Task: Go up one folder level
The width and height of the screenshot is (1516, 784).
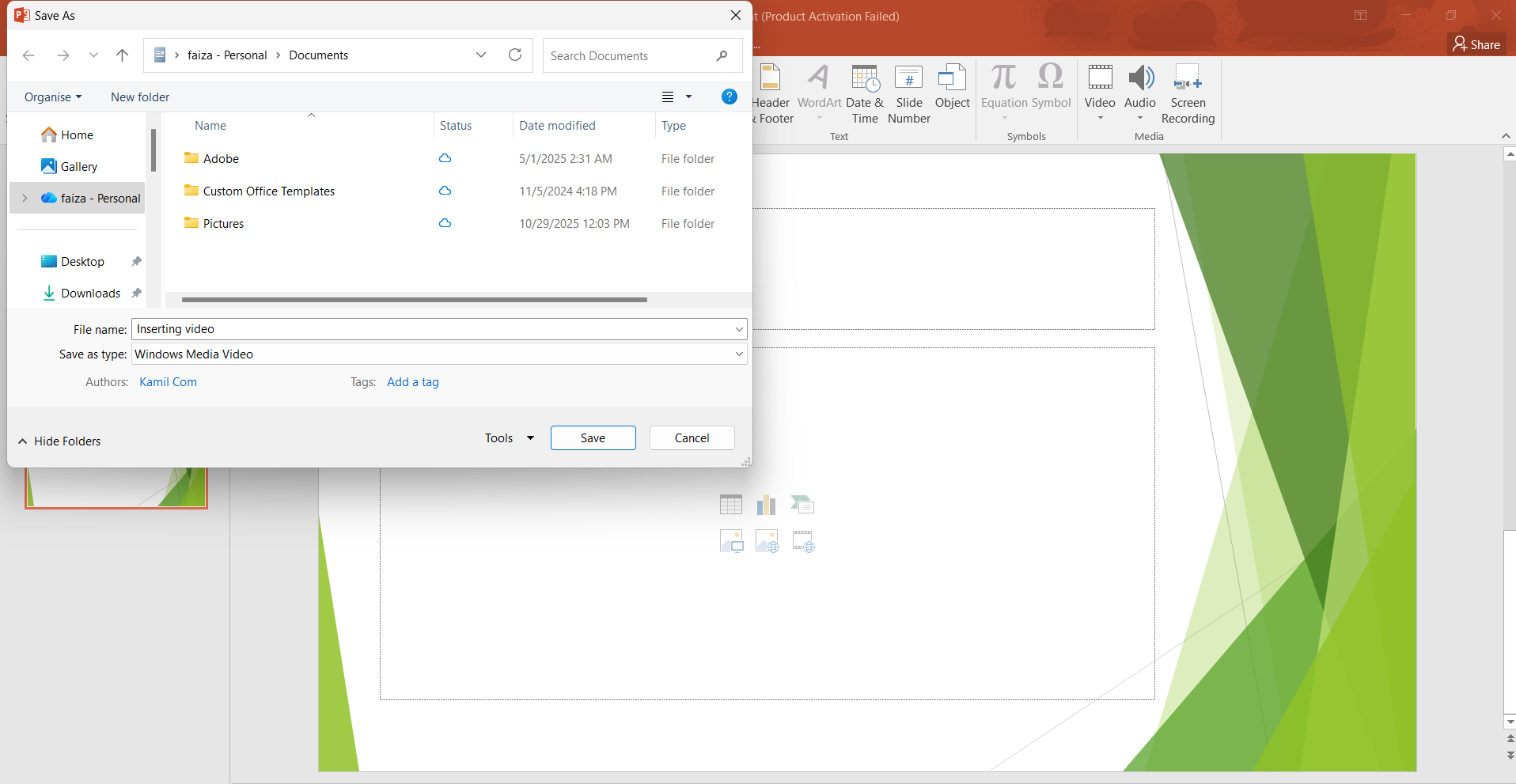Action: [x=122, y=55]
